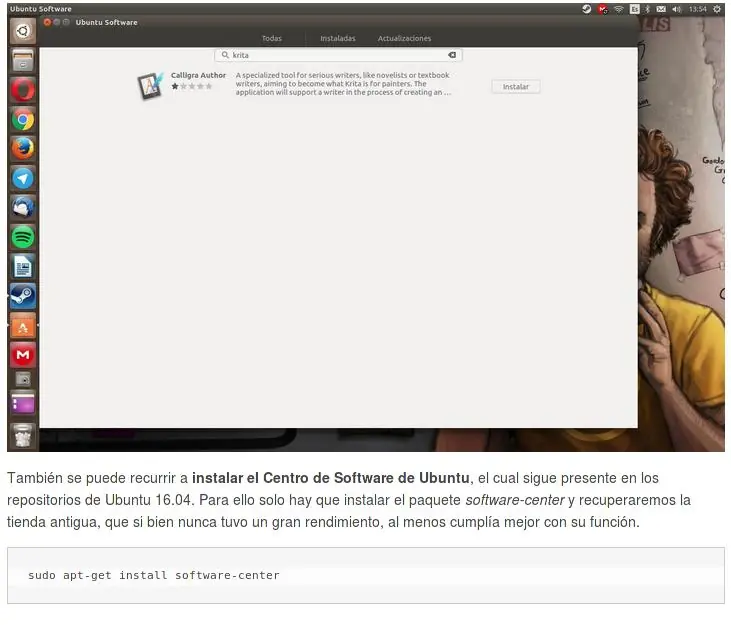Viewport: 731px width, 625px height.
Task: Open the 13:54 clock indicator
Action: point(697,9)
